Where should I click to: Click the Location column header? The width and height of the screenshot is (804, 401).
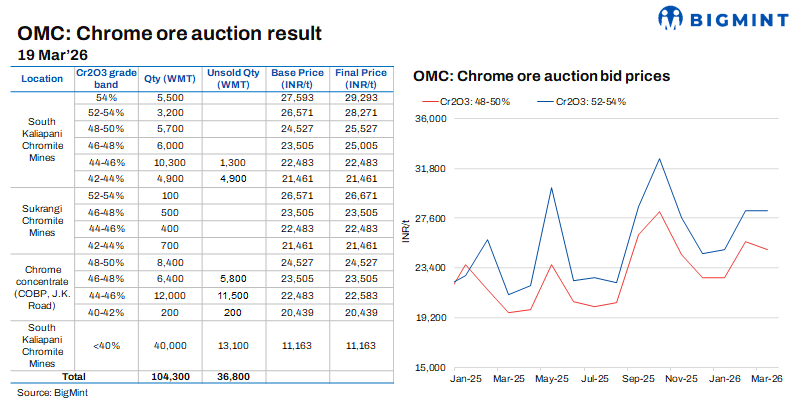41,78
